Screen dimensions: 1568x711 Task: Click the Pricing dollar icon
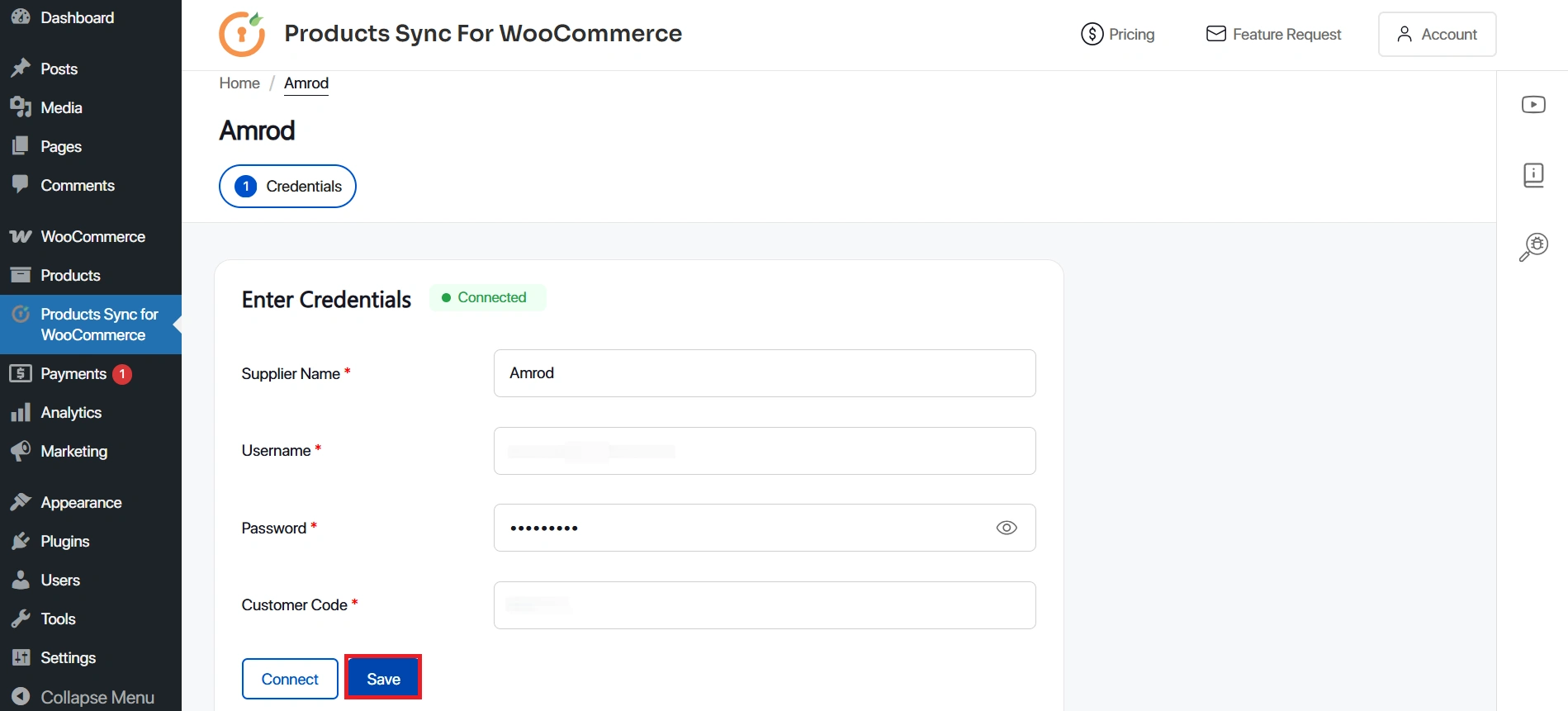tap(1092, 34)
